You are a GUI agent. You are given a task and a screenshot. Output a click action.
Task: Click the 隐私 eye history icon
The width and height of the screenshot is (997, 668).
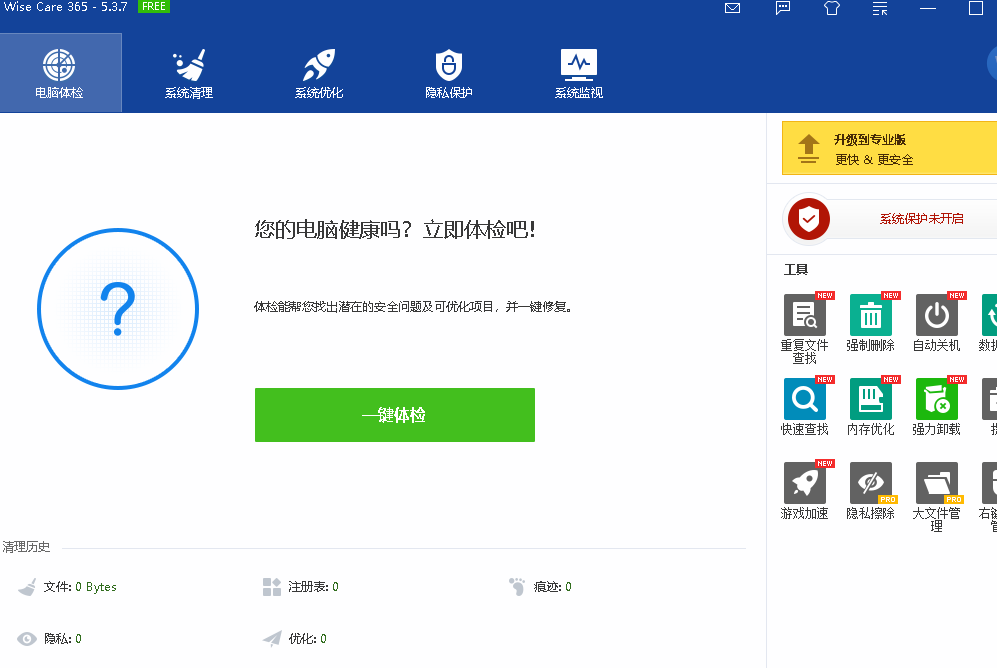tap(27, 639)
